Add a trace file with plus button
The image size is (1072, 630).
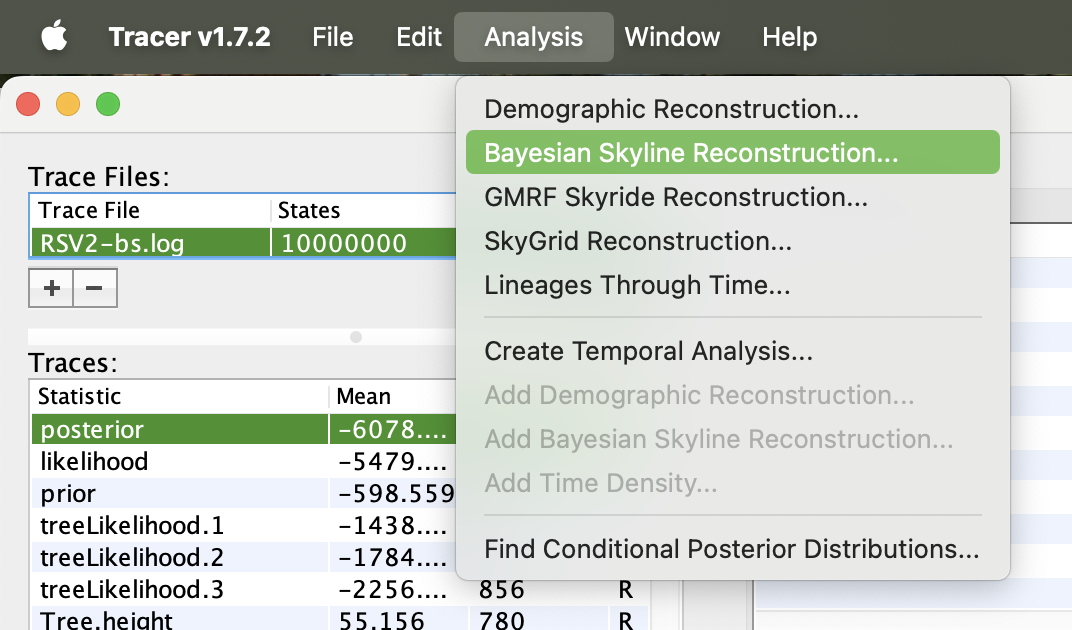51,288
